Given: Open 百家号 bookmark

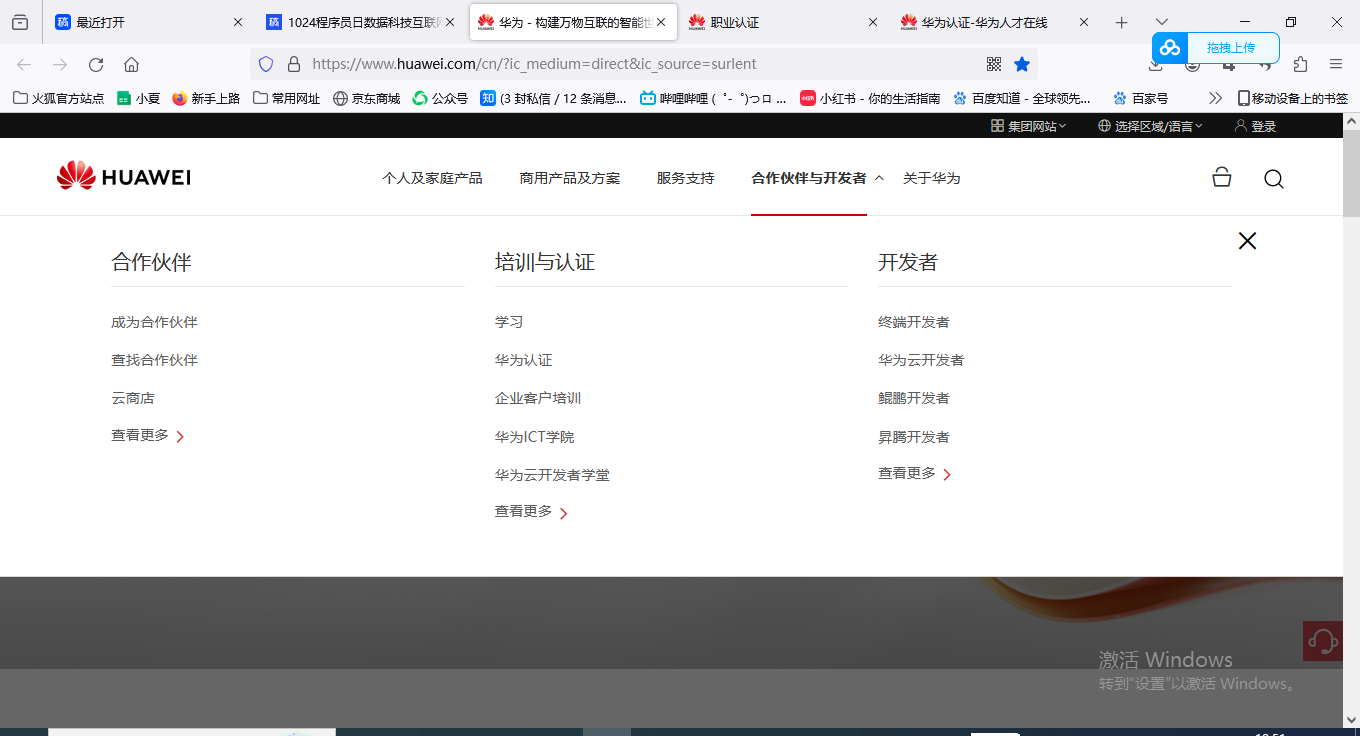Looking at the screenshot, I should pos(1140,98).
